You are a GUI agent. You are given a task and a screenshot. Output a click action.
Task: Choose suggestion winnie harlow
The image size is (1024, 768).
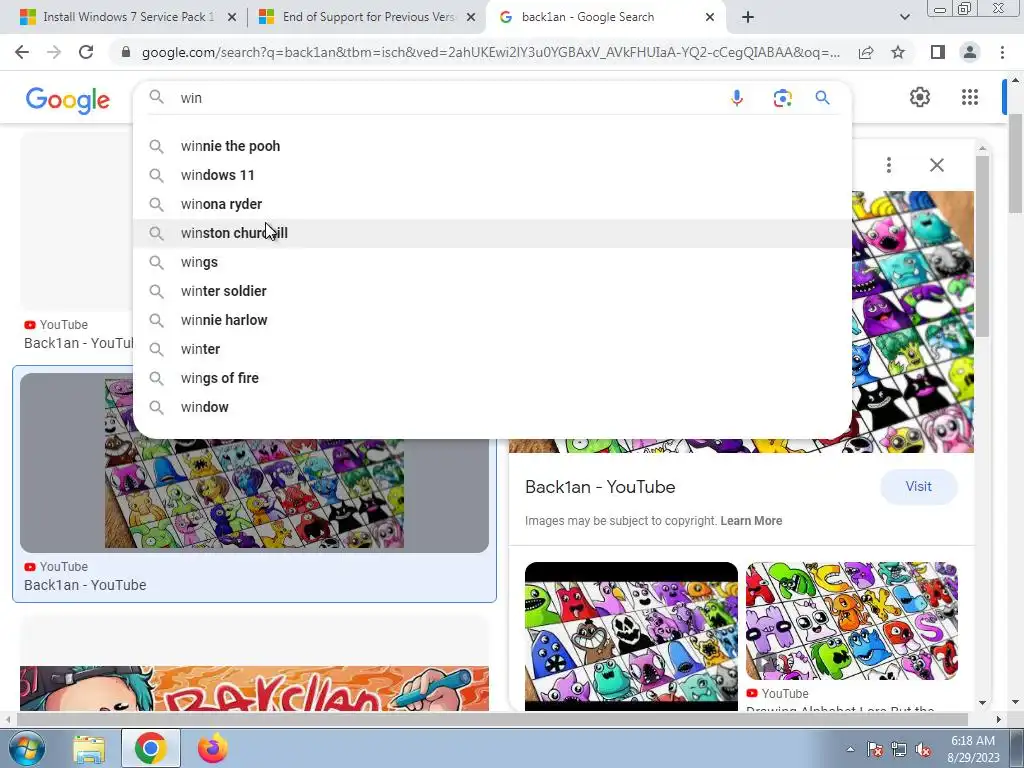[x=492, y=320]
